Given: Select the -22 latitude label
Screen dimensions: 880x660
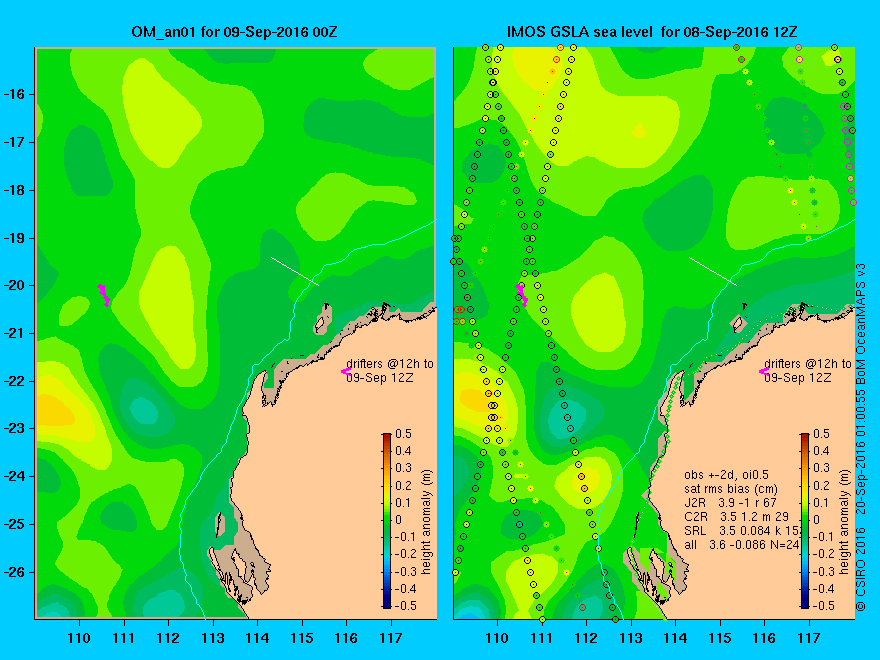Looking at the screenshot, I should tap(15, 381).
